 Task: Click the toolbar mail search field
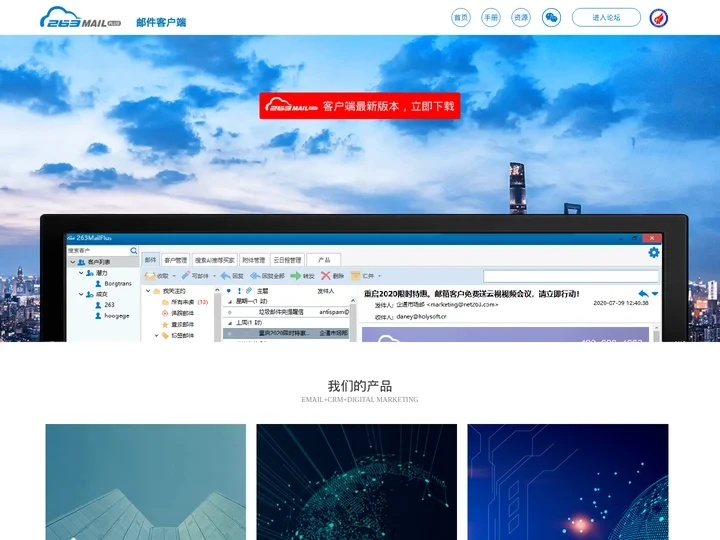tap(571, 276)
